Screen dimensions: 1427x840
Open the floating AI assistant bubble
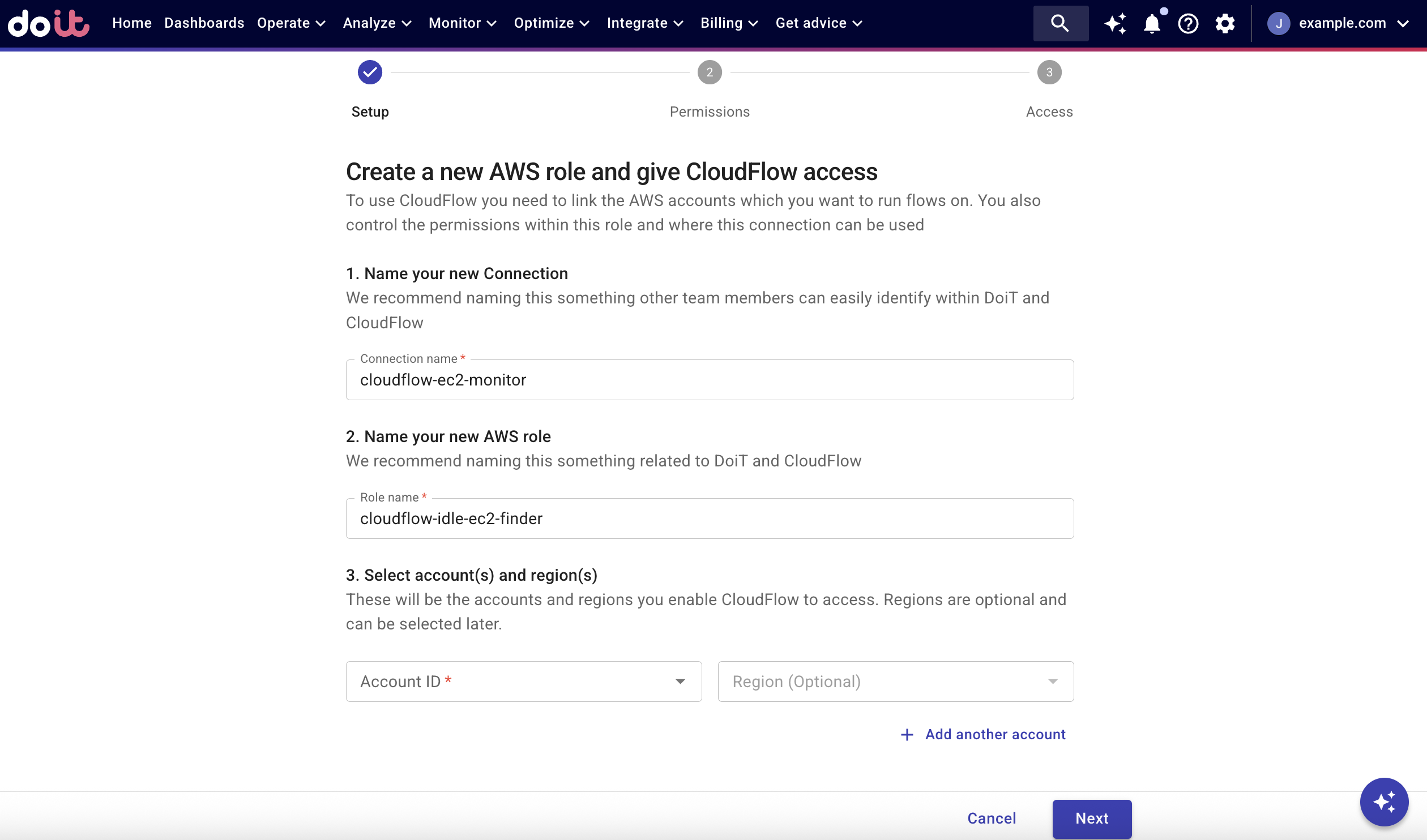click(x=1384, y=801)
